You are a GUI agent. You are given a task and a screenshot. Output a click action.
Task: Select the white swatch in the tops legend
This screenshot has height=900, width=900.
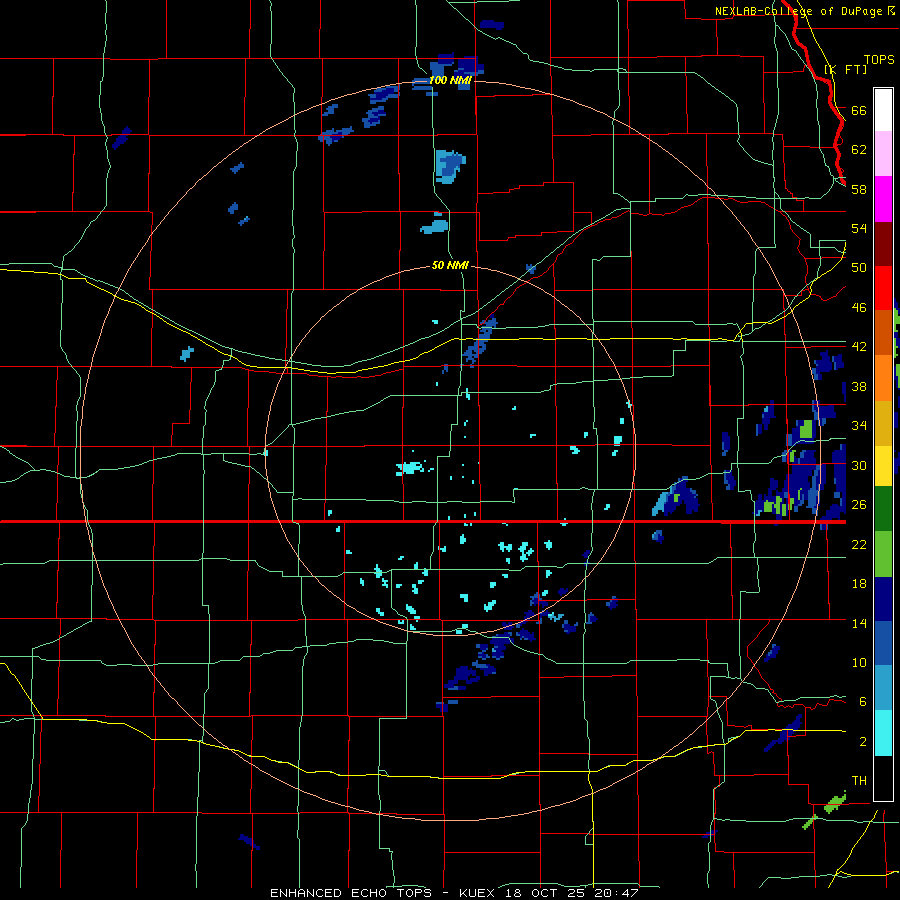(x=883, y=110)
